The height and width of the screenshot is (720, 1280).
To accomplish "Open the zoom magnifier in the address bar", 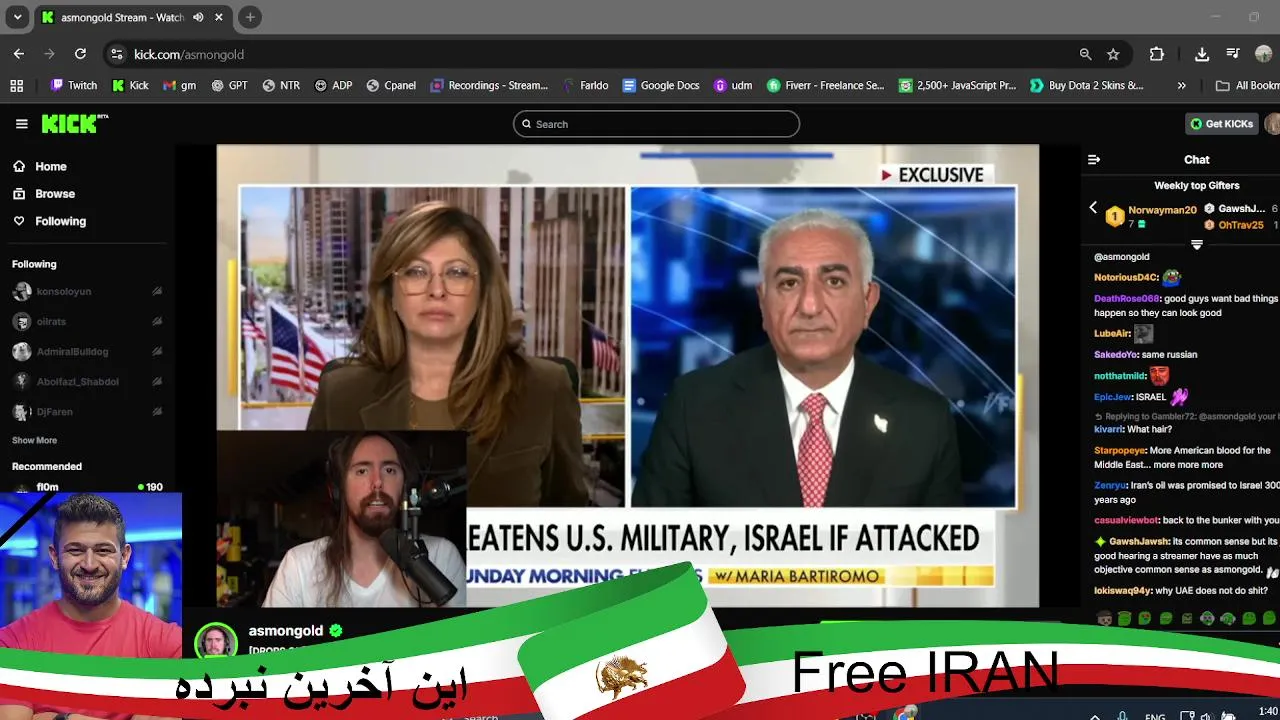I will pos(1086,54).
